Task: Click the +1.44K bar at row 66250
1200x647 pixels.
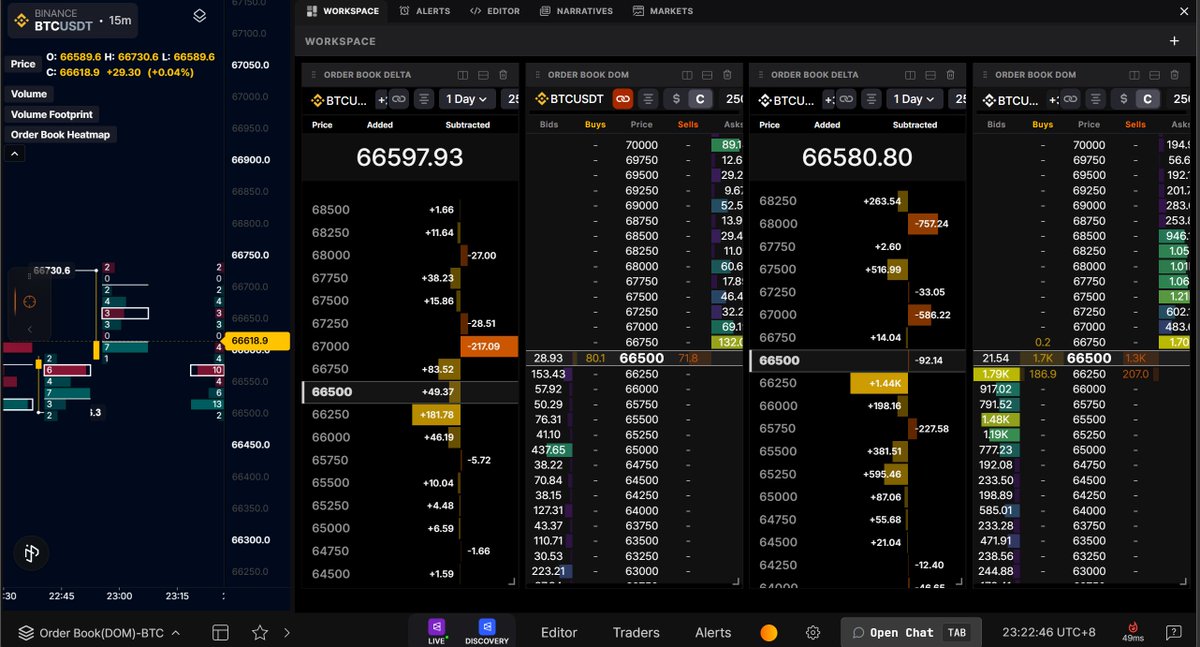Action: [879, 383]
